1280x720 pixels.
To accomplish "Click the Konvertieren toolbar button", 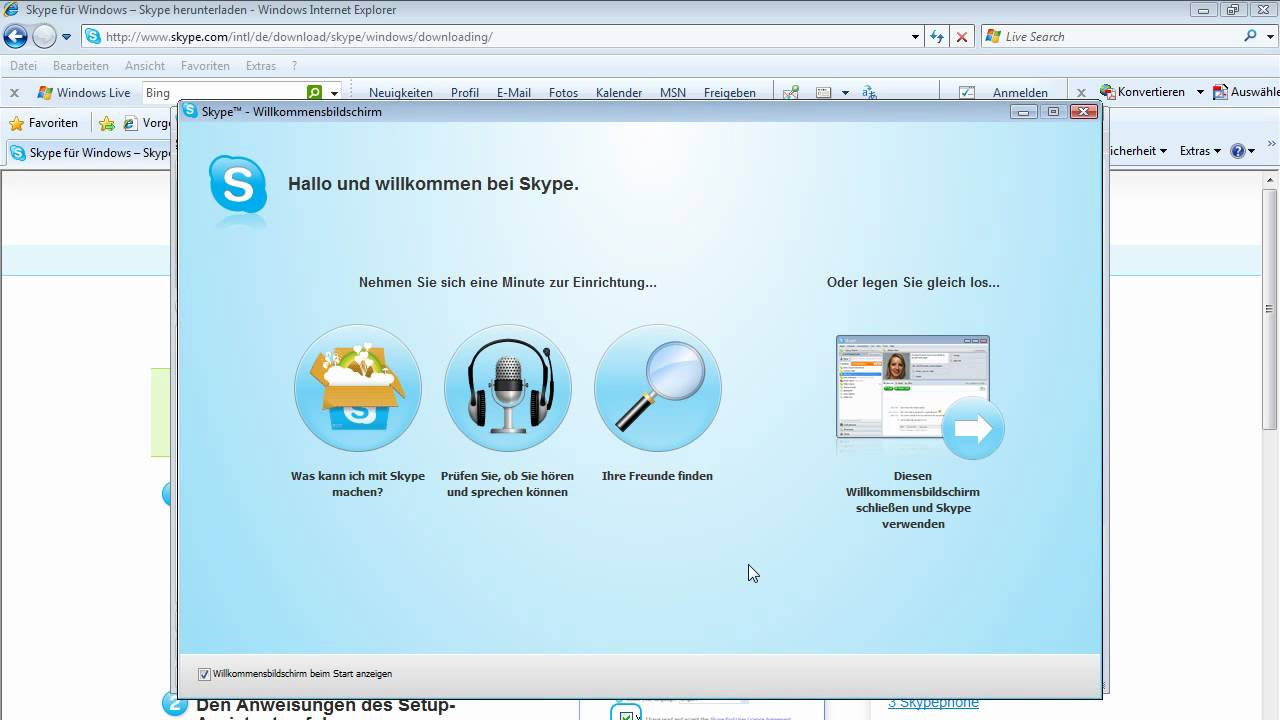I will coord(1142,92).
